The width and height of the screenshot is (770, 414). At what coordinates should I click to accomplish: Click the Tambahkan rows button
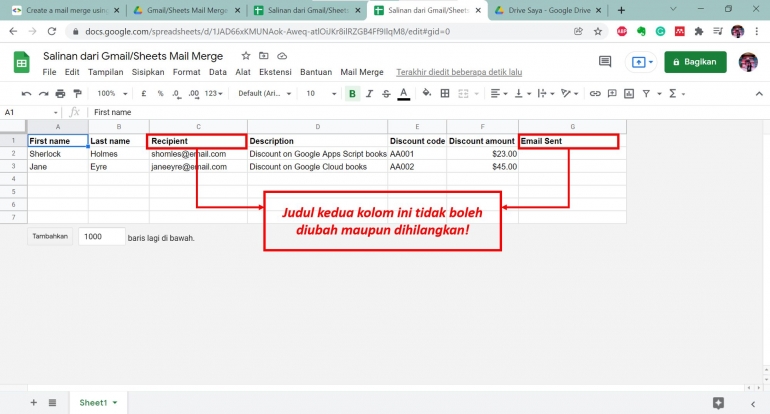point(50,236)
